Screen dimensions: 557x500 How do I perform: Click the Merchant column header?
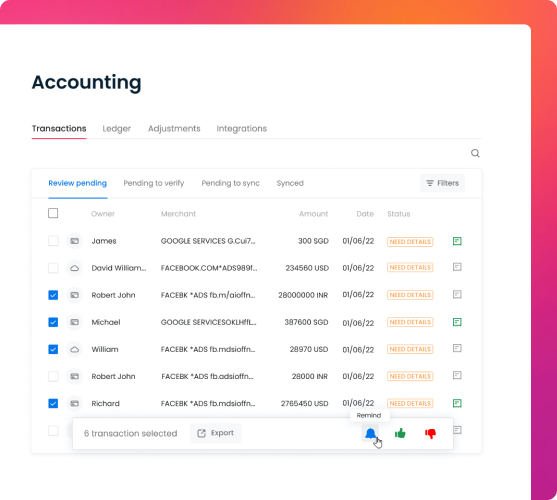pyautogui.click(x=178, y=214)
